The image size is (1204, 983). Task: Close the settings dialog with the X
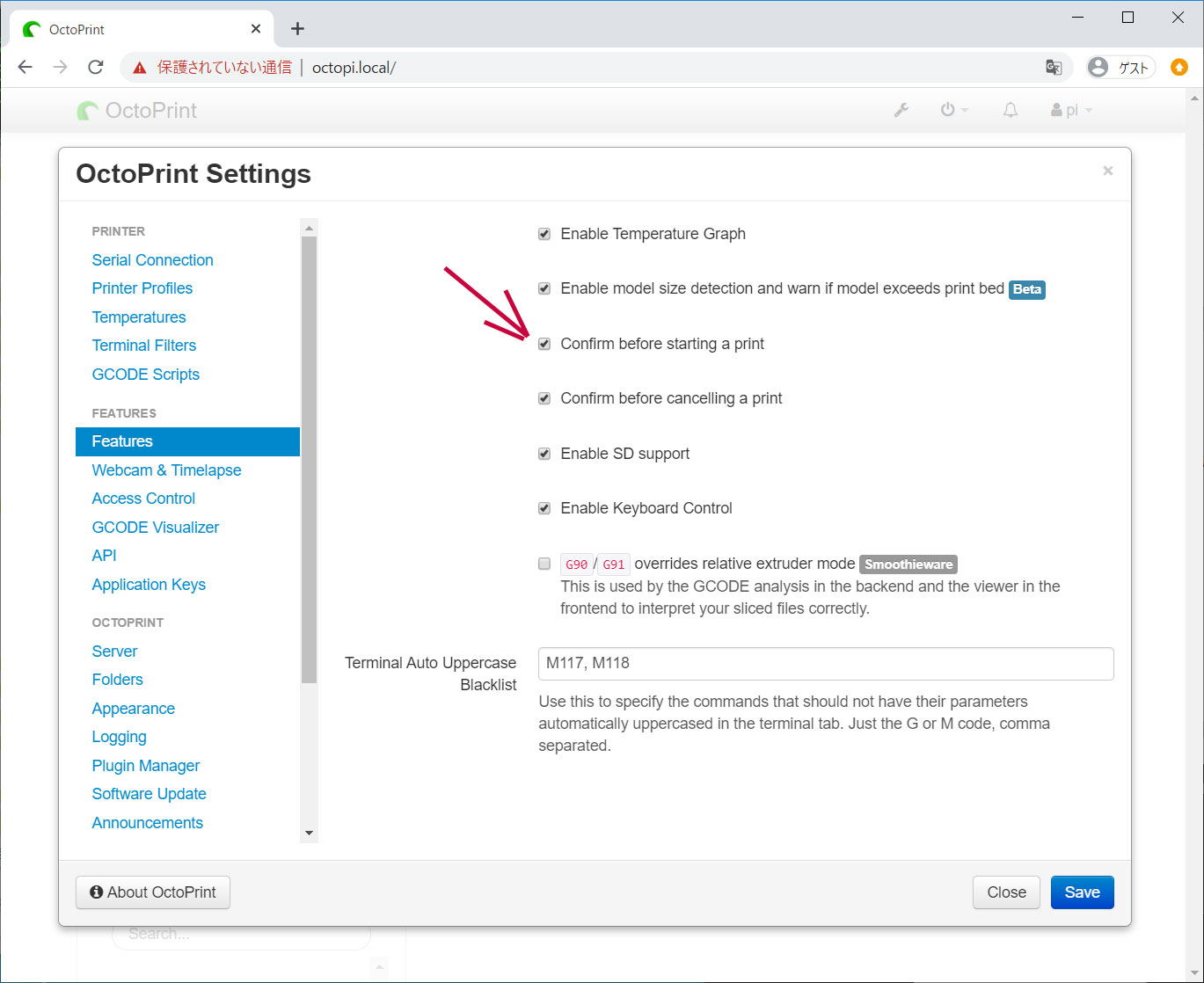[1107, 171]
